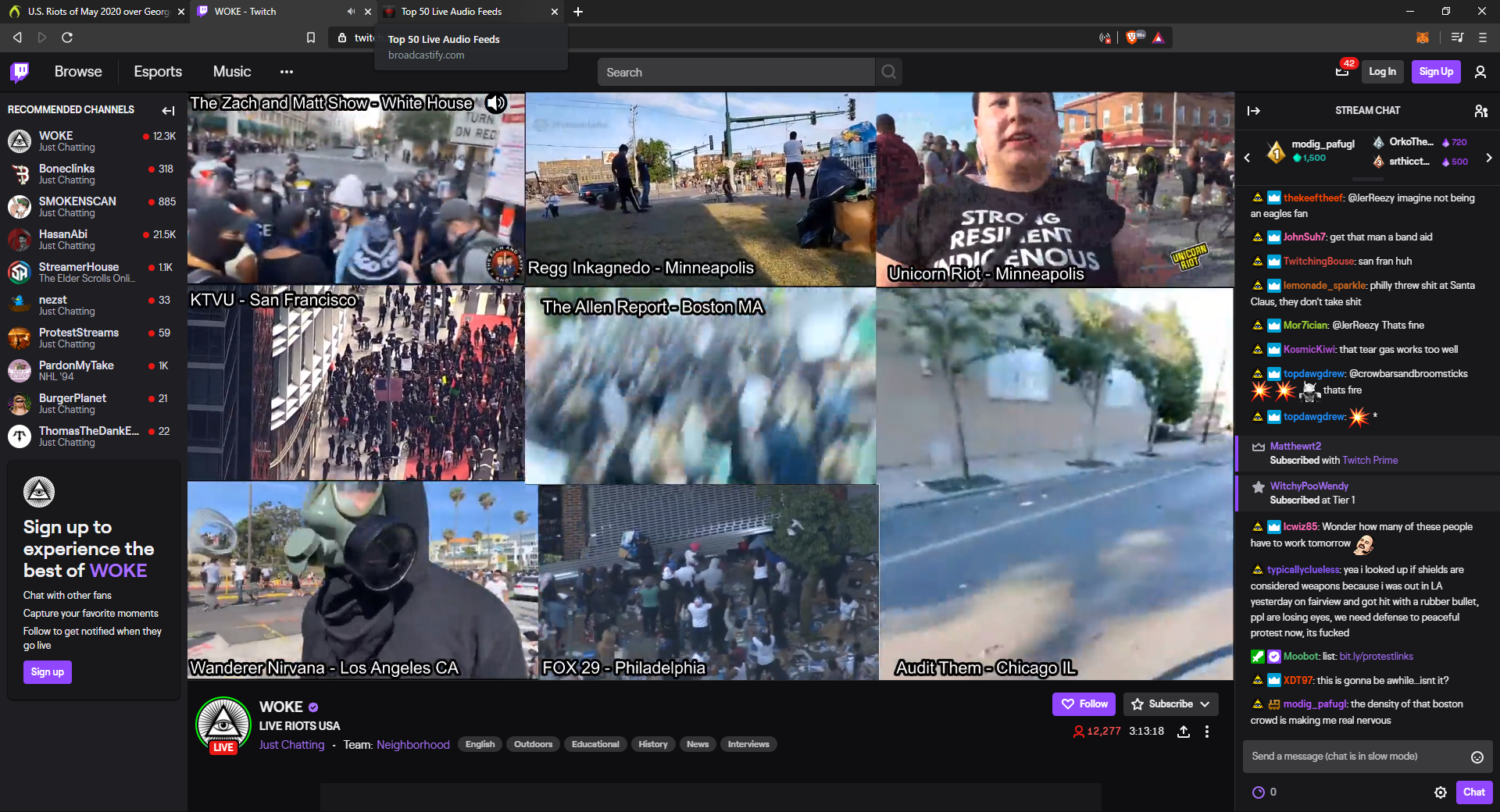Click the search magnifier button
Viewport: 1500px width, 812px height.
tap(888, 72)
